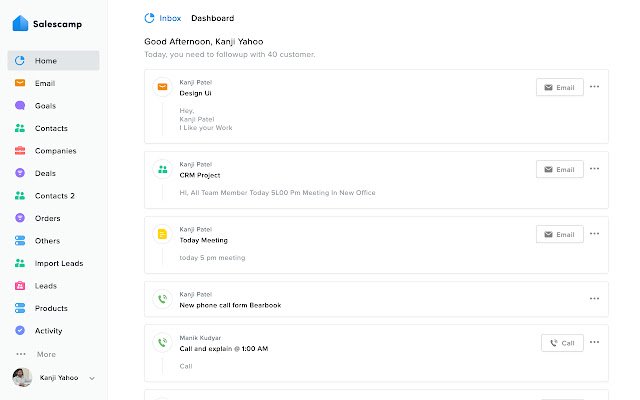Open the Activity checkmark icon

(x=20, y=330)
